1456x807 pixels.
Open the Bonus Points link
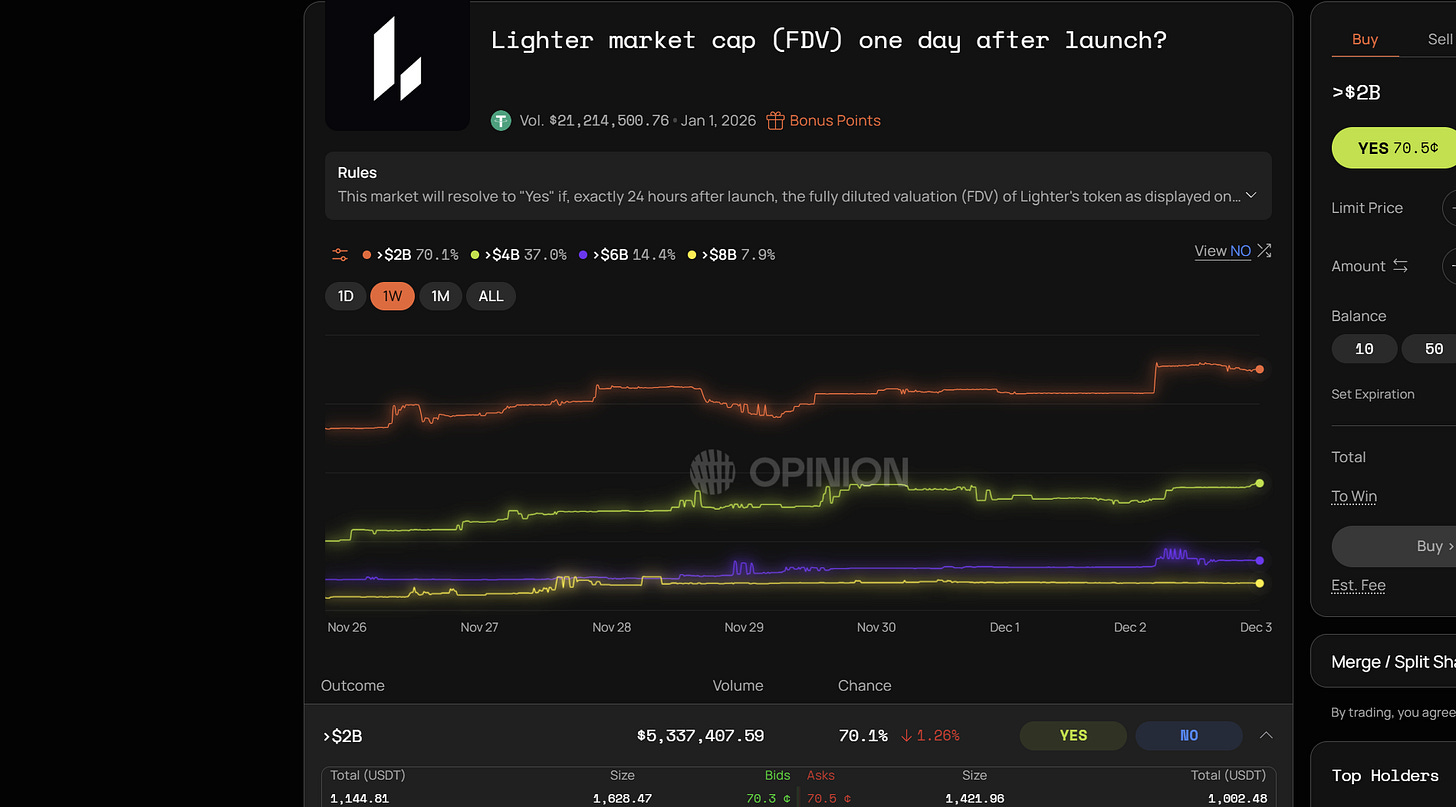coord(835,121)
